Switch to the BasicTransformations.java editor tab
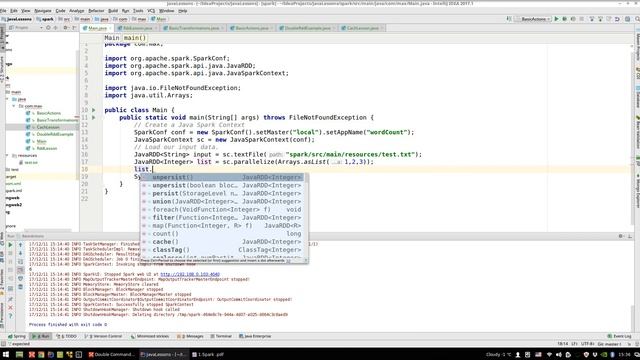 (x=194, y=28)
